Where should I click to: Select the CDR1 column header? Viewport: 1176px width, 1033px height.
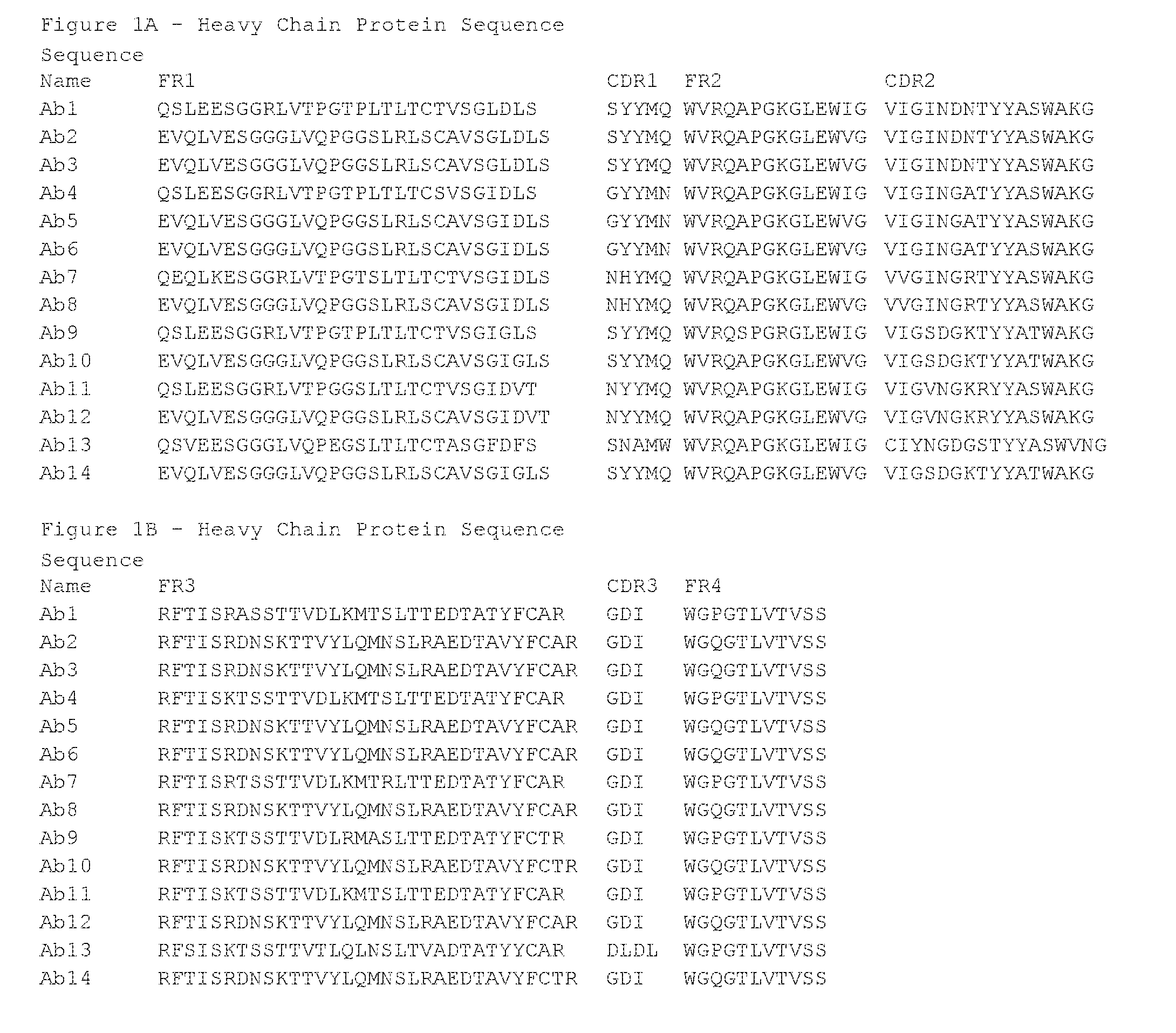pyautogui.click(x=632, y=80)
